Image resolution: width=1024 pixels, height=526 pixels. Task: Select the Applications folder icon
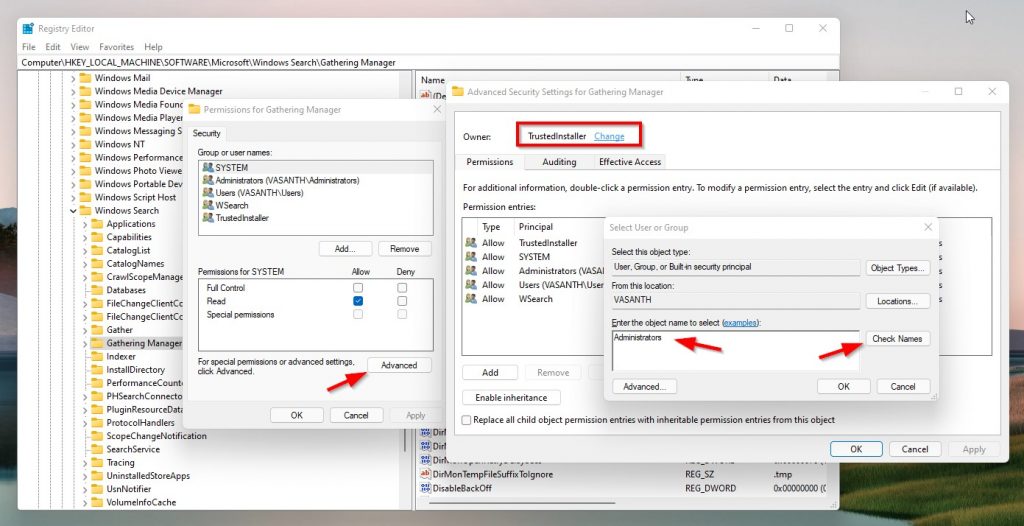click(x=97, y=224)
